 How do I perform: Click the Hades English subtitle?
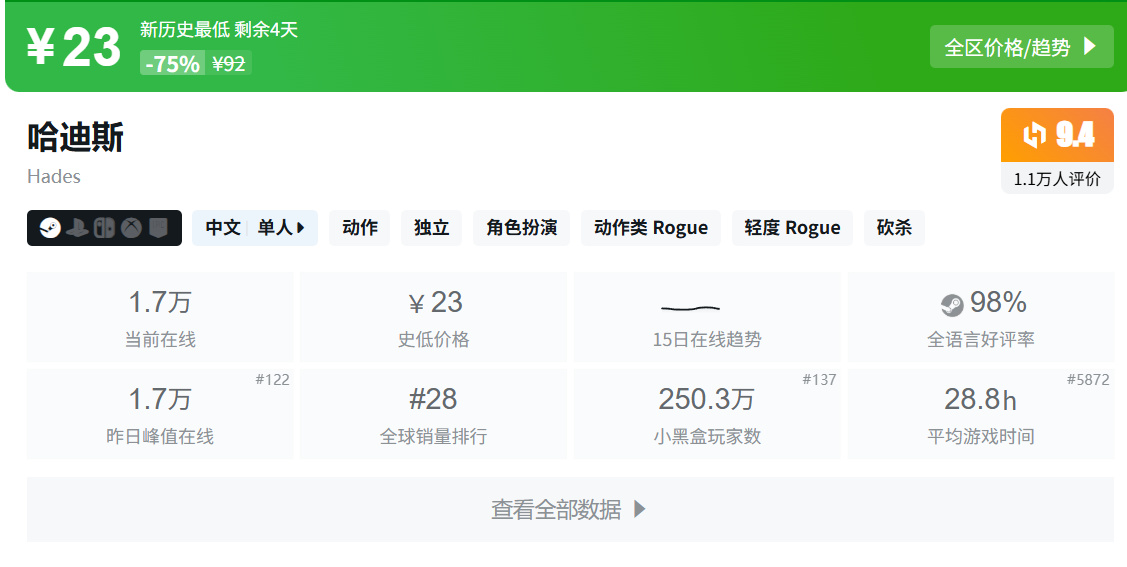click(x=54, y=177)
